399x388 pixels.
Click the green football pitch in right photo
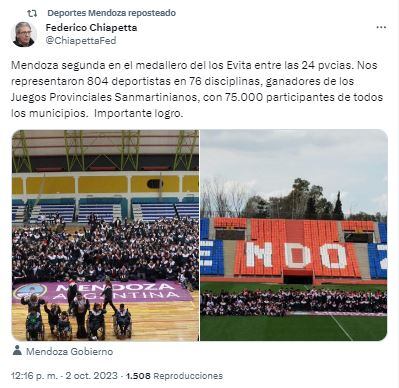pyautogui.click(x=294, y=328)
